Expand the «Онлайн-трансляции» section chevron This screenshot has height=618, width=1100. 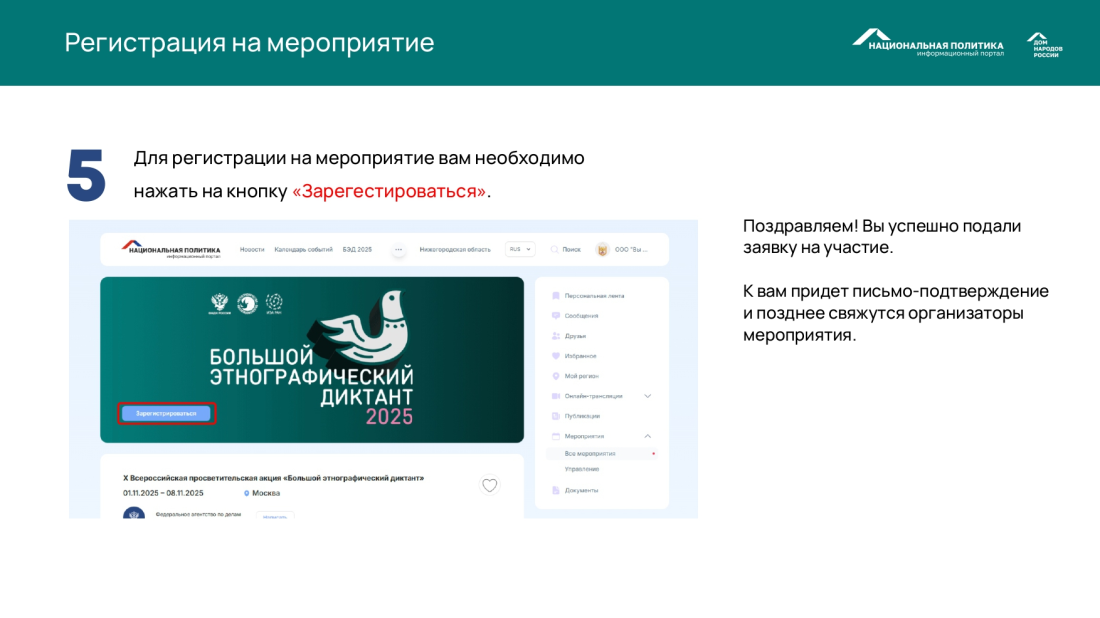[648, 396]
